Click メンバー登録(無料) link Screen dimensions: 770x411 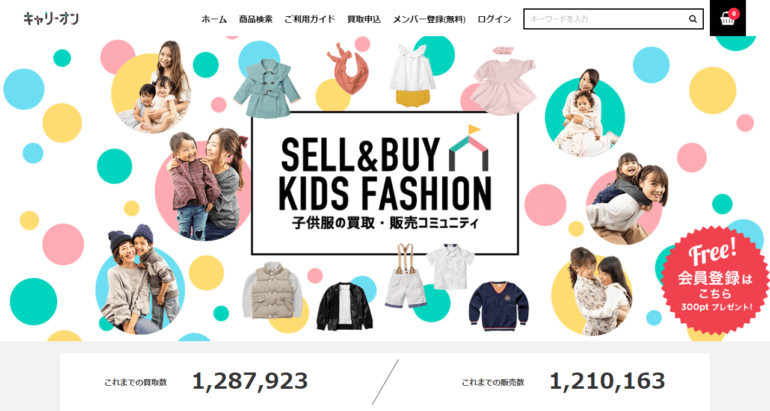pyautogui.click(x=429, y=19)
